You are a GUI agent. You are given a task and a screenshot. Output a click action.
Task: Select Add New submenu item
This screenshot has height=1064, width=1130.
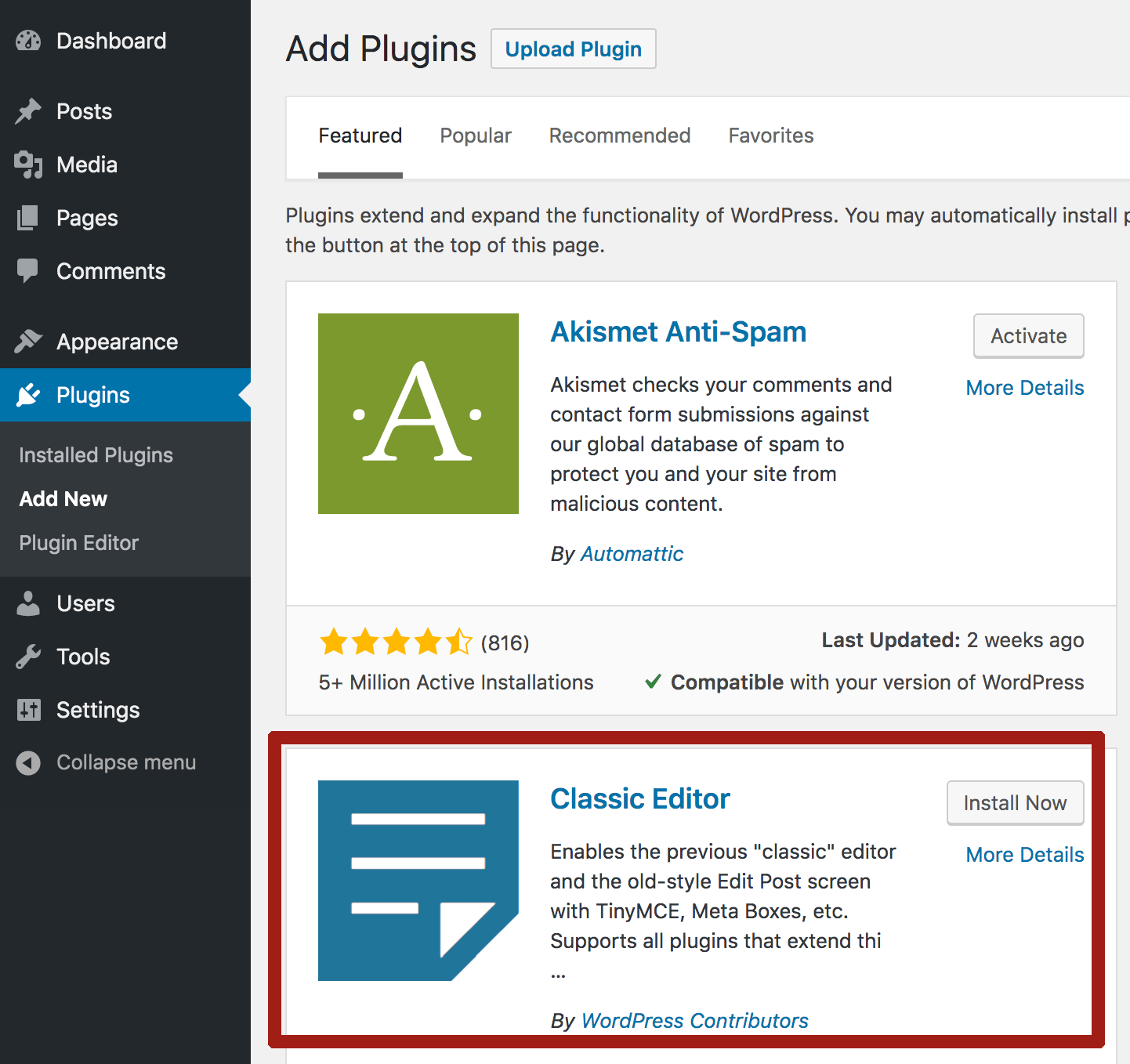tap(63, 499)
